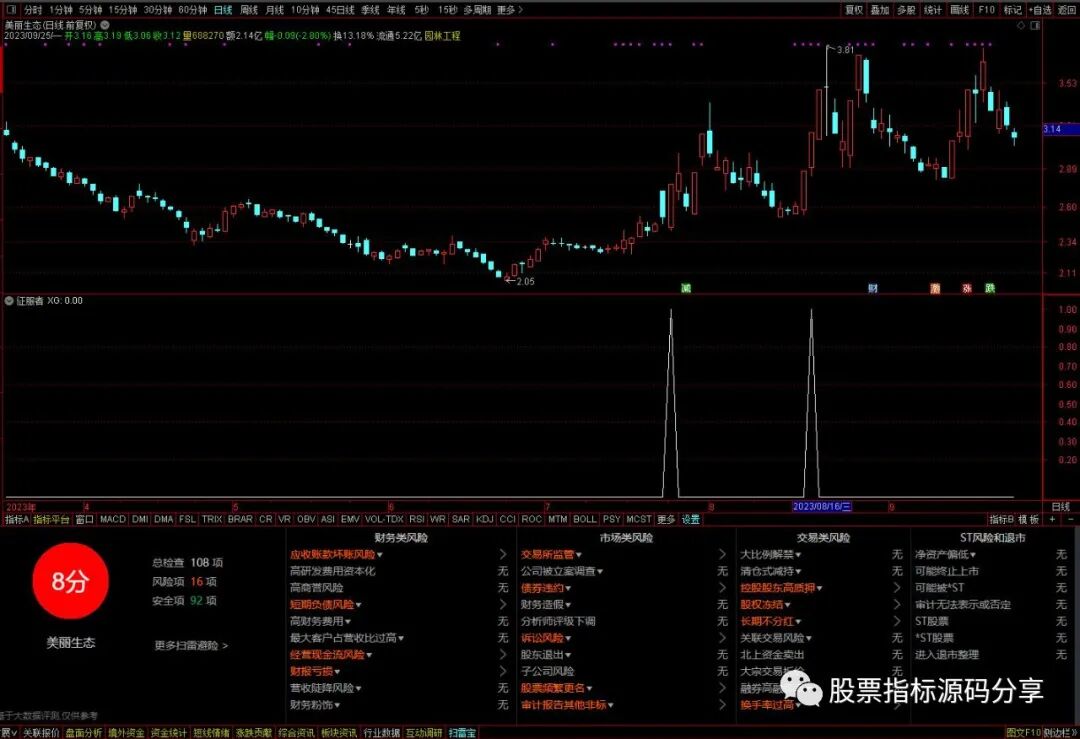The width and height of the screenshot is (1080, 739).
Task: Open the 模板 template option
Action: 1029,519
